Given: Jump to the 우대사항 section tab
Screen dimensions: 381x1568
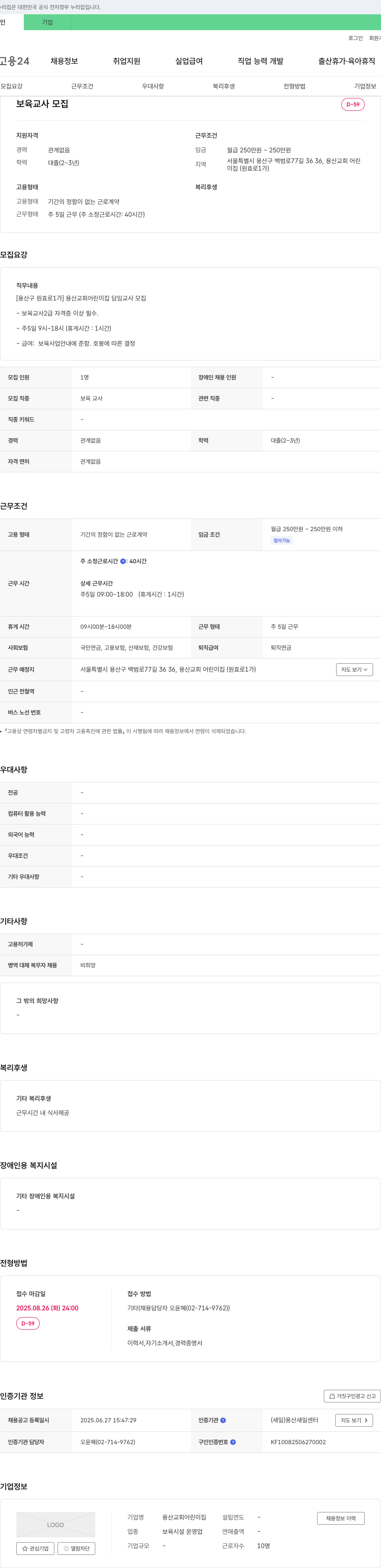Looking at the screenshot, I should coord(153,87).
